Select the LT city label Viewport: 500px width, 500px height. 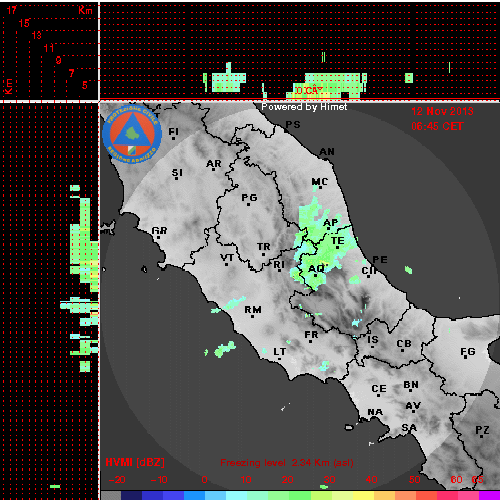click(279, 352)
